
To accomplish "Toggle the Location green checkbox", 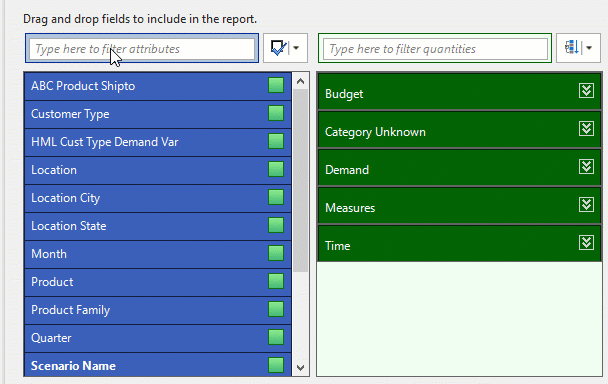I will pos(276,169).
